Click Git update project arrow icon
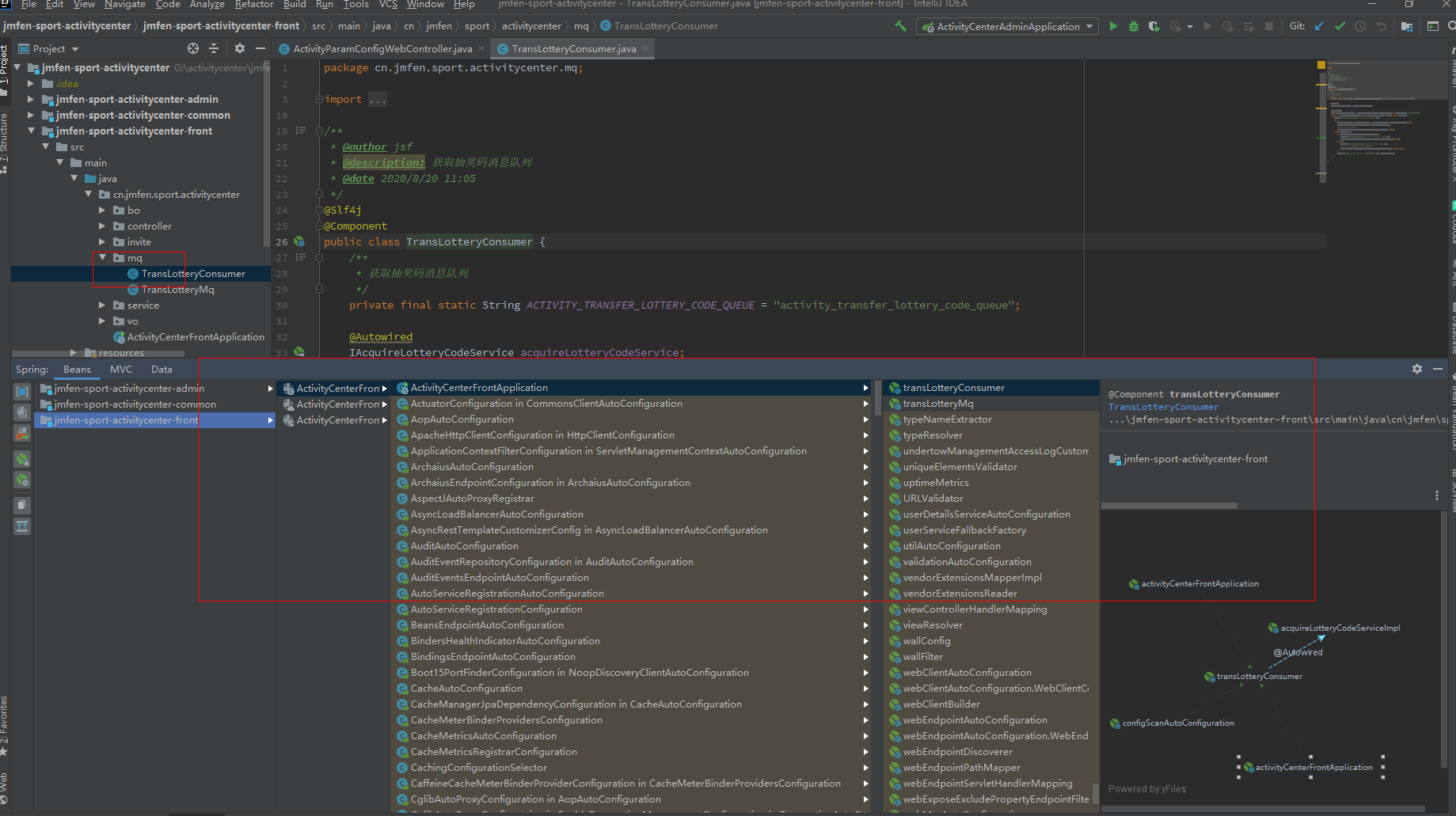Image resolution: width=1456 pixels, height=816 pixels. tap(1319, 26)
